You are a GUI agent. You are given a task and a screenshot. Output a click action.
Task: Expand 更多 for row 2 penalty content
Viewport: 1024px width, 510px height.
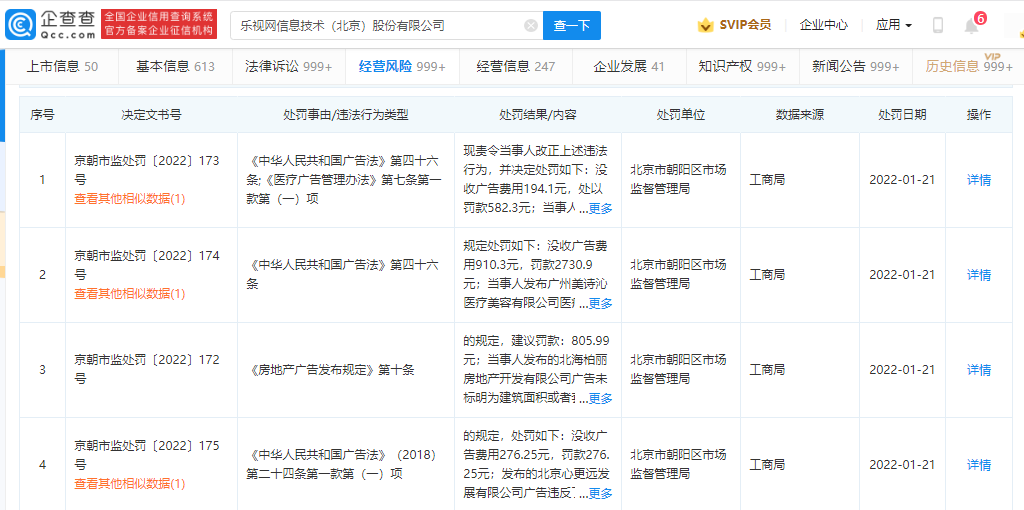601,304
